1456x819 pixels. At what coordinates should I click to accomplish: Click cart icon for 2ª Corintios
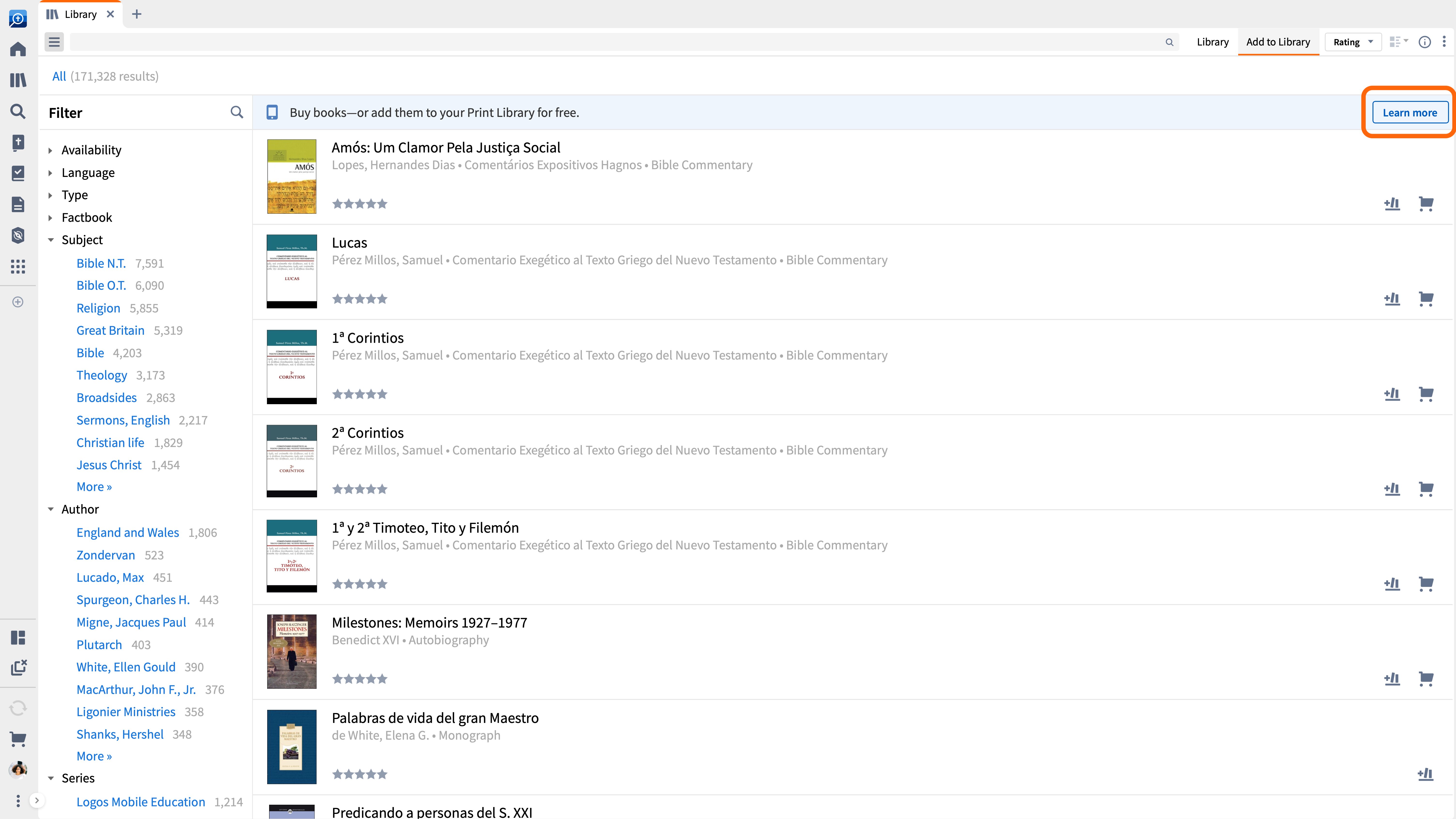(1426, 489)
